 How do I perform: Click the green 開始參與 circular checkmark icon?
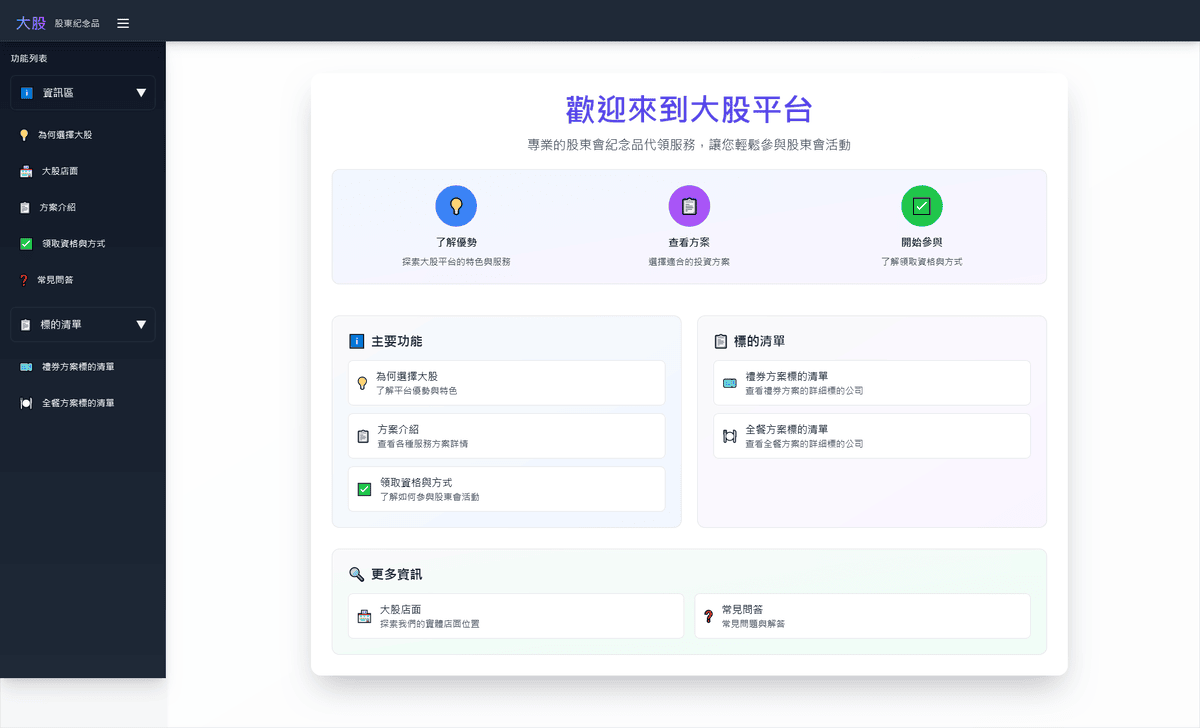[922, 205]
